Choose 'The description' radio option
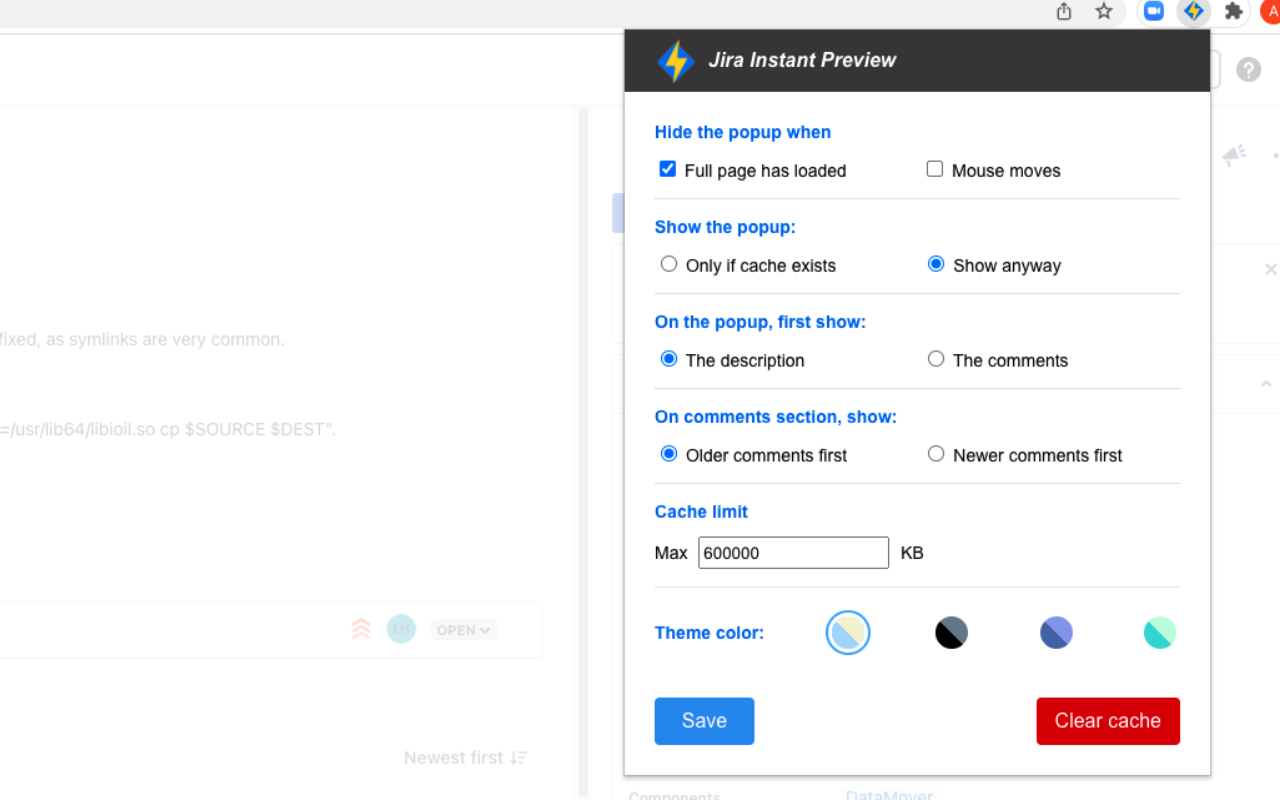 click(669, 359)
